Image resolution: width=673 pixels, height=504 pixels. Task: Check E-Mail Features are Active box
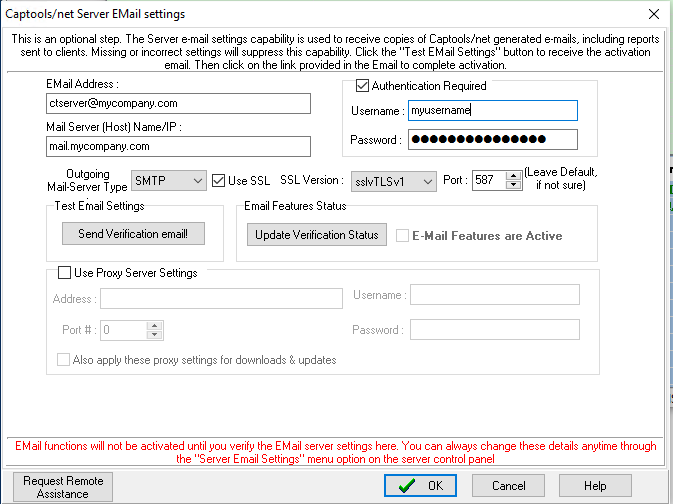402,236
